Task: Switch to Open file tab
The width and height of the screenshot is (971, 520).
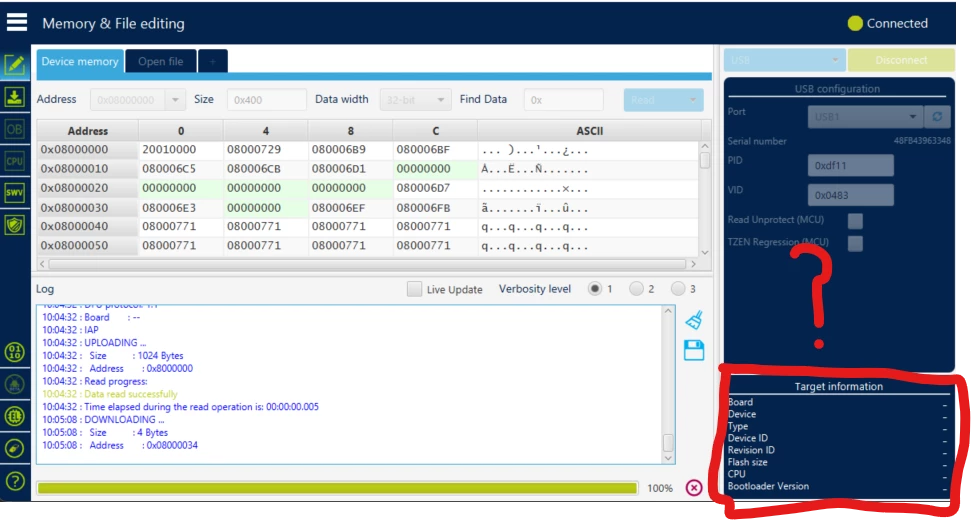Action: [160, 61]
